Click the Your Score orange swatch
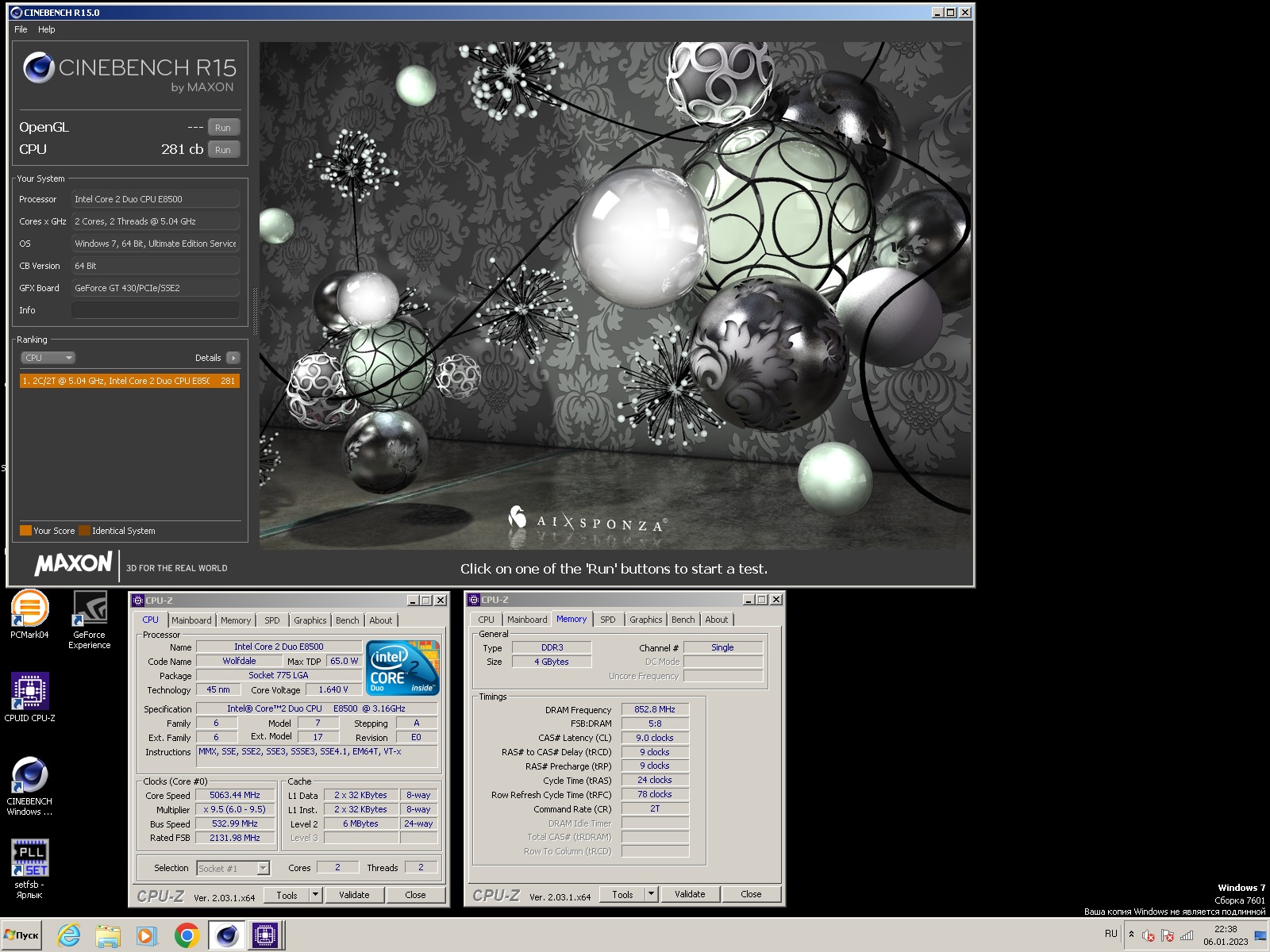This screenshot has height=952, width=1270. [25, 531]
